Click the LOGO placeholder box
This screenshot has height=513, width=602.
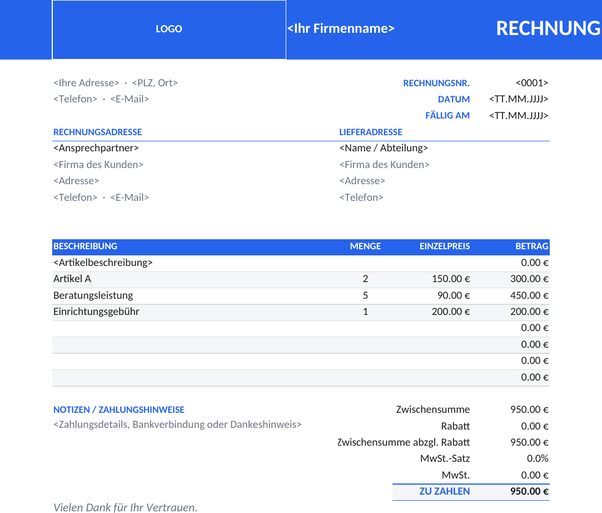[x=169, y=30]
